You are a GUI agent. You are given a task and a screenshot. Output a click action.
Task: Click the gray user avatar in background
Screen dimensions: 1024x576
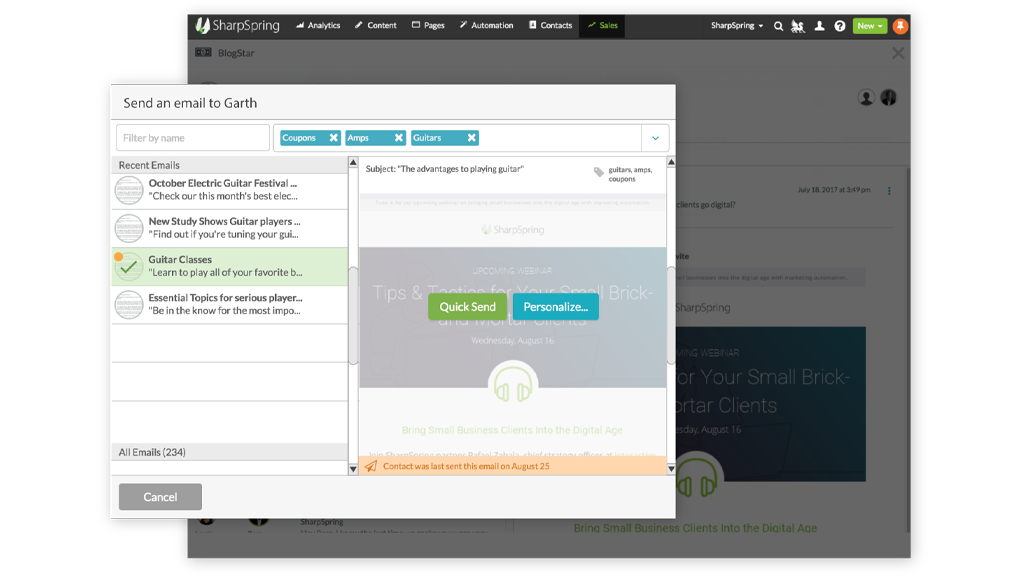click(866, 98)
